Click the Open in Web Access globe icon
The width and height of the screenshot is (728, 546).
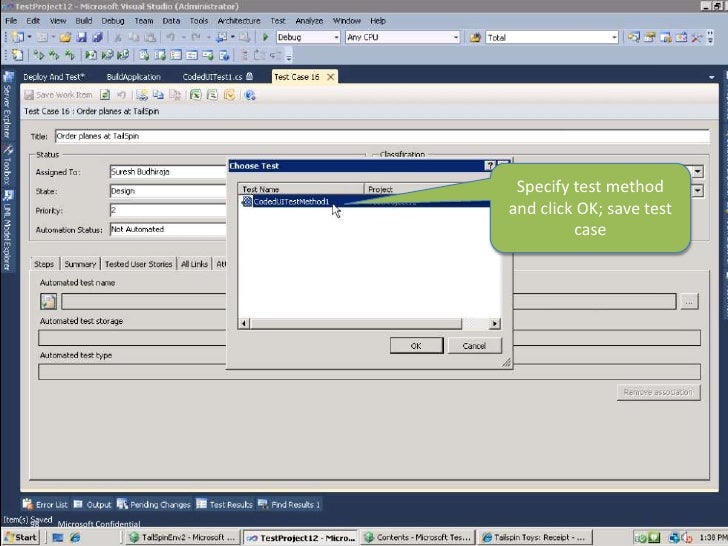[x=250, y=95]
